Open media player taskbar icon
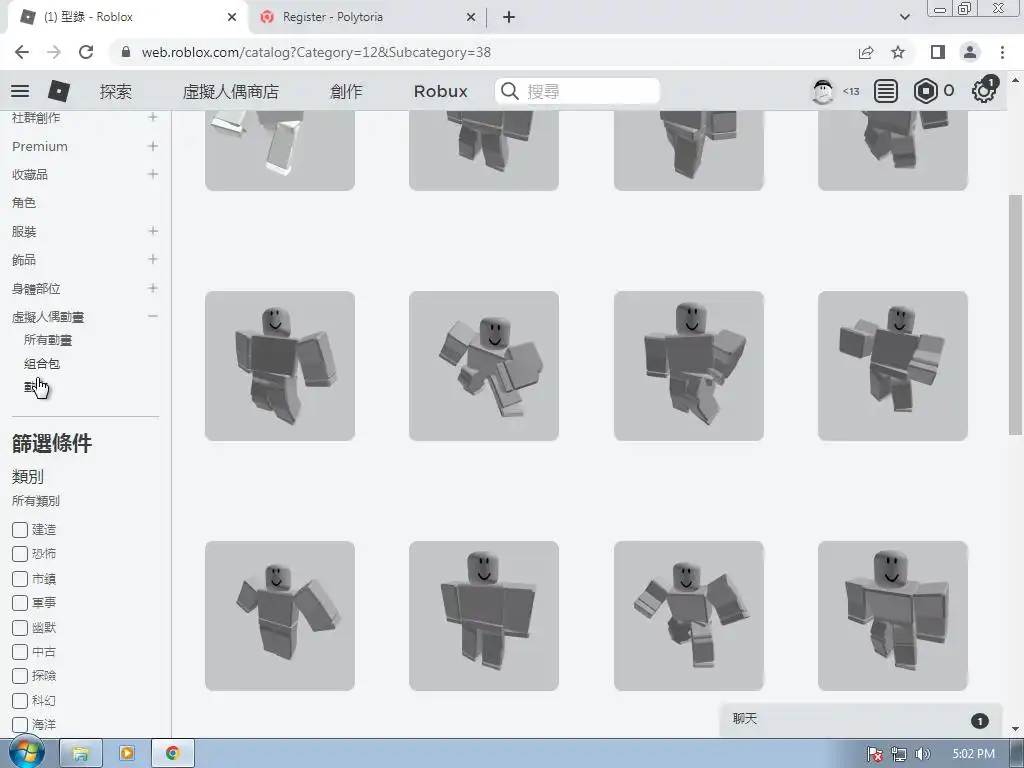This screenshot has width=1024, height=768. (x=127, y=754)
